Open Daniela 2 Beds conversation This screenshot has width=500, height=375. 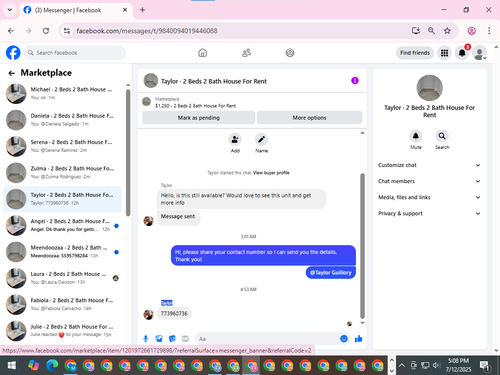point(62,120)
